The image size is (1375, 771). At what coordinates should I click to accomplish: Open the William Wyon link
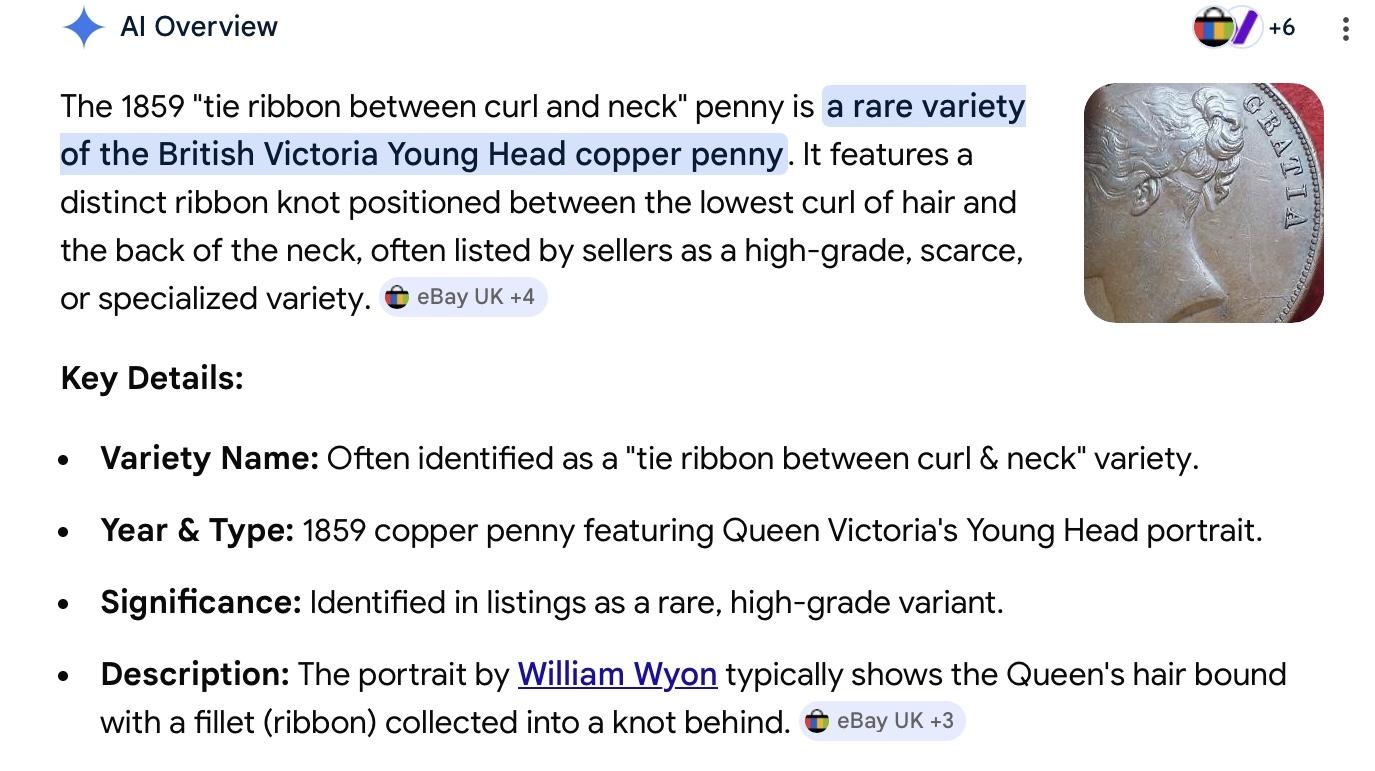point(617,674)
